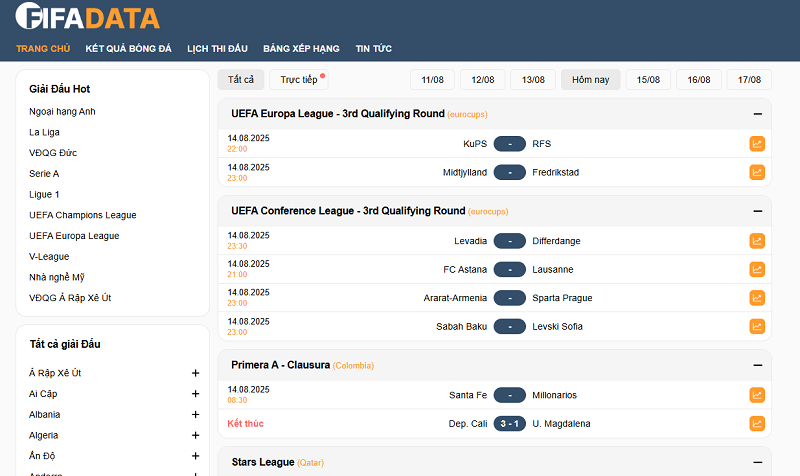
Task: Toggle the Trực tiếp live filter
Action: pyautogui.click(x=299, y=80)
